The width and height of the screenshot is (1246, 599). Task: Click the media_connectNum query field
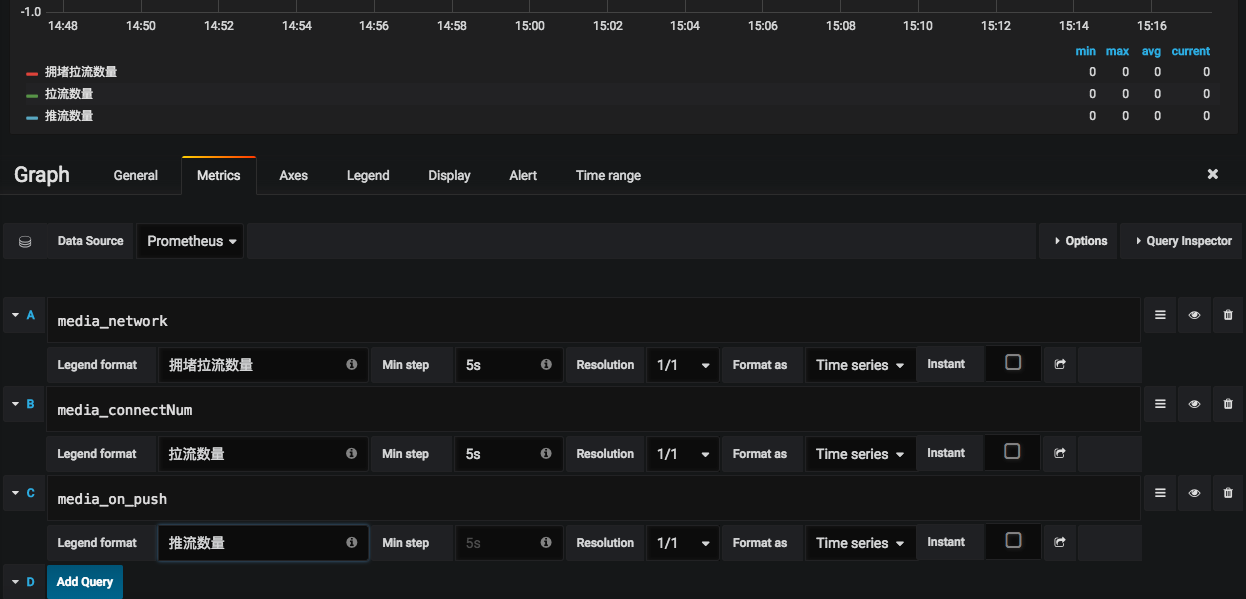click(x=594, y=409)
